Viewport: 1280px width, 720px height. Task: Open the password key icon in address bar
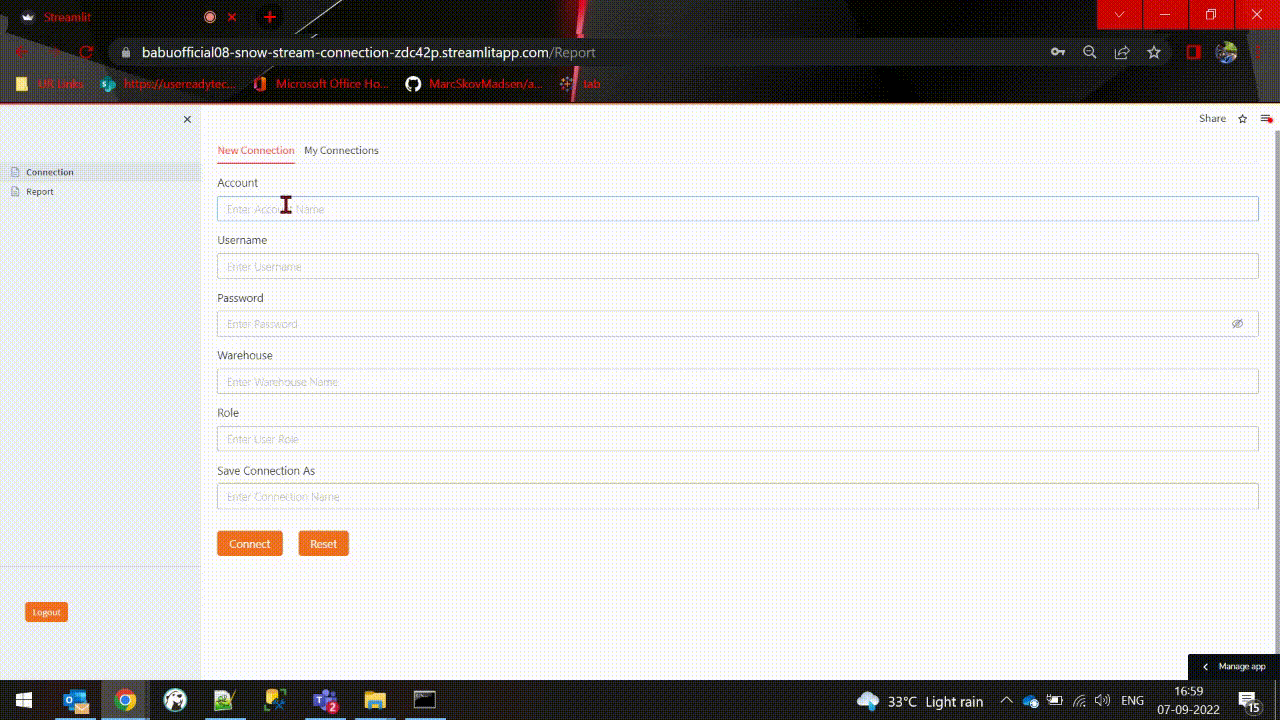[1057, 52]
